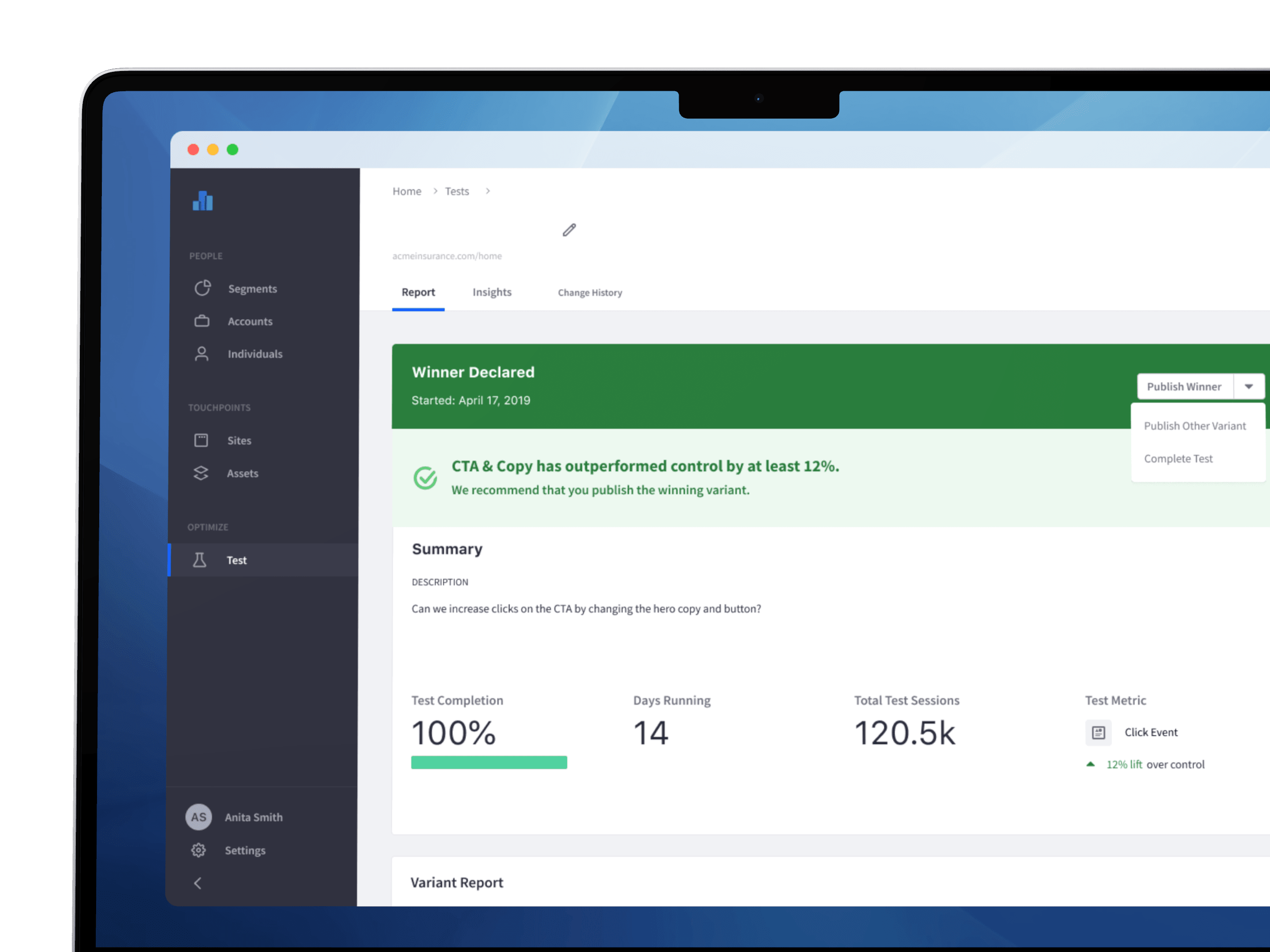Open Accounts in the sidebar
Image resolution: width=1270 pixels, height=952 pixels.
tap(250, 321)
